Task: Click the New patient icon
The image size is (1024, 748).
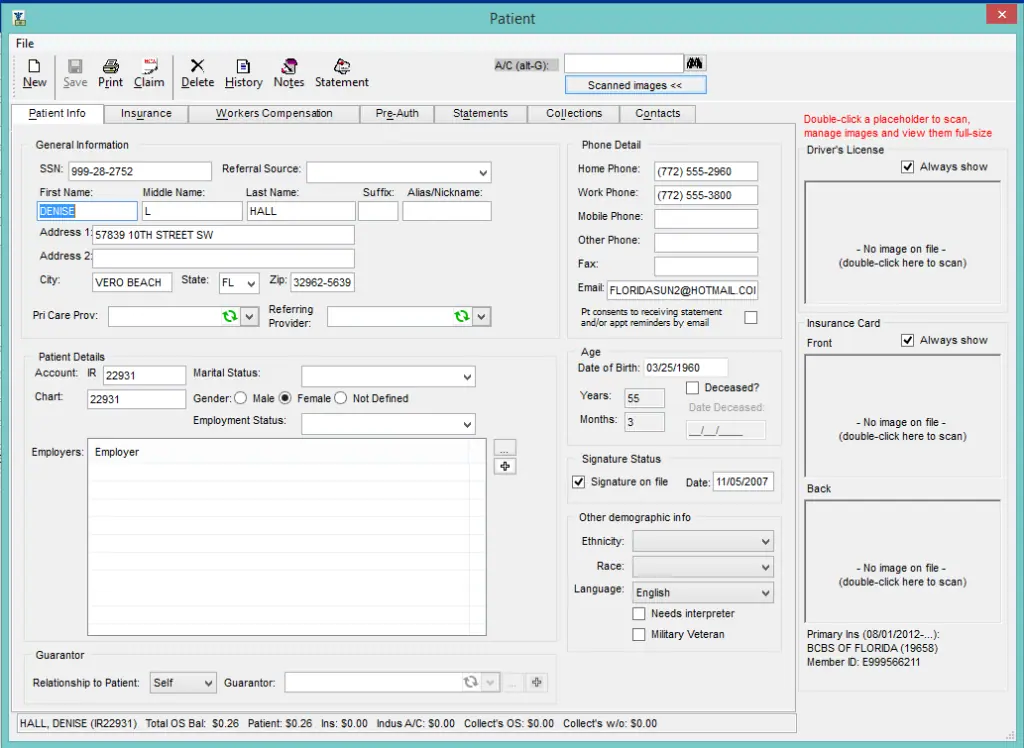Action: tap(33, 71)
